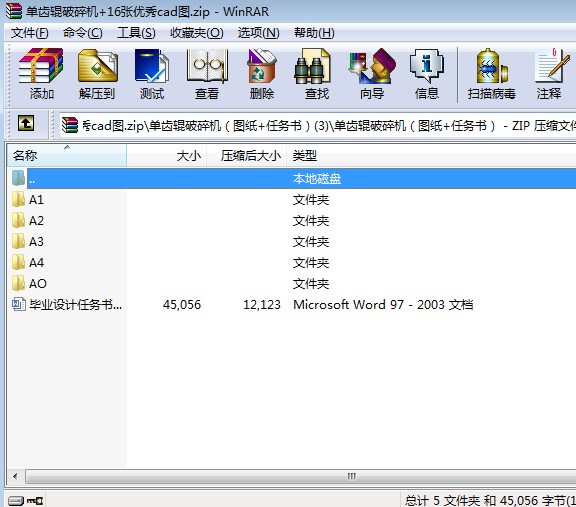The width and height of the screenshot is (576, 507).
Task: Select the Word document file icon
Action: tap(19, 304)
